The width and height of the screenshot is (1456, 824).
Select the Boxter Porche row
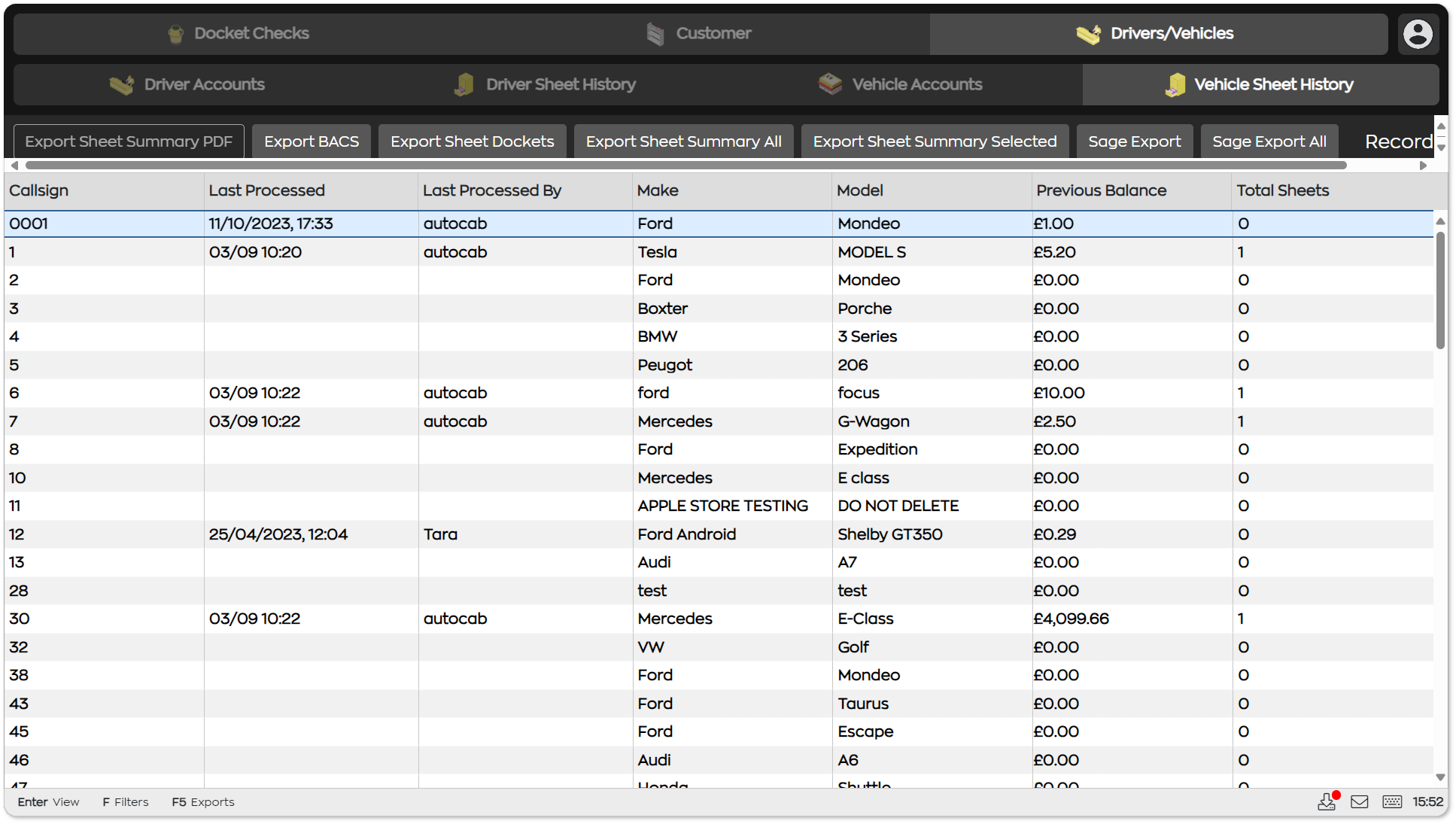719,309
